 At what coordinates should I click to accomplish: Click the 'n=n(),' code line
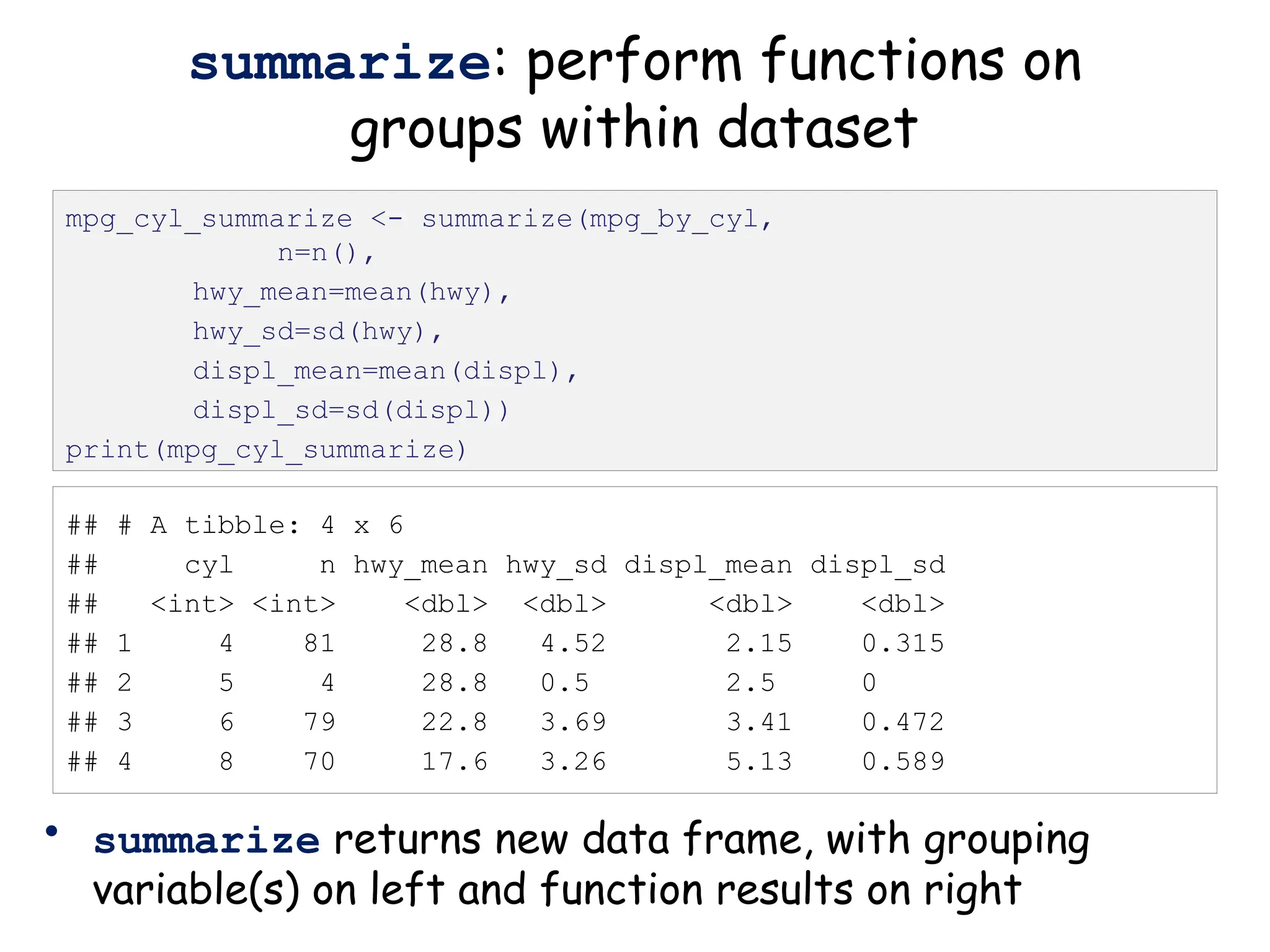pos(326,253)
